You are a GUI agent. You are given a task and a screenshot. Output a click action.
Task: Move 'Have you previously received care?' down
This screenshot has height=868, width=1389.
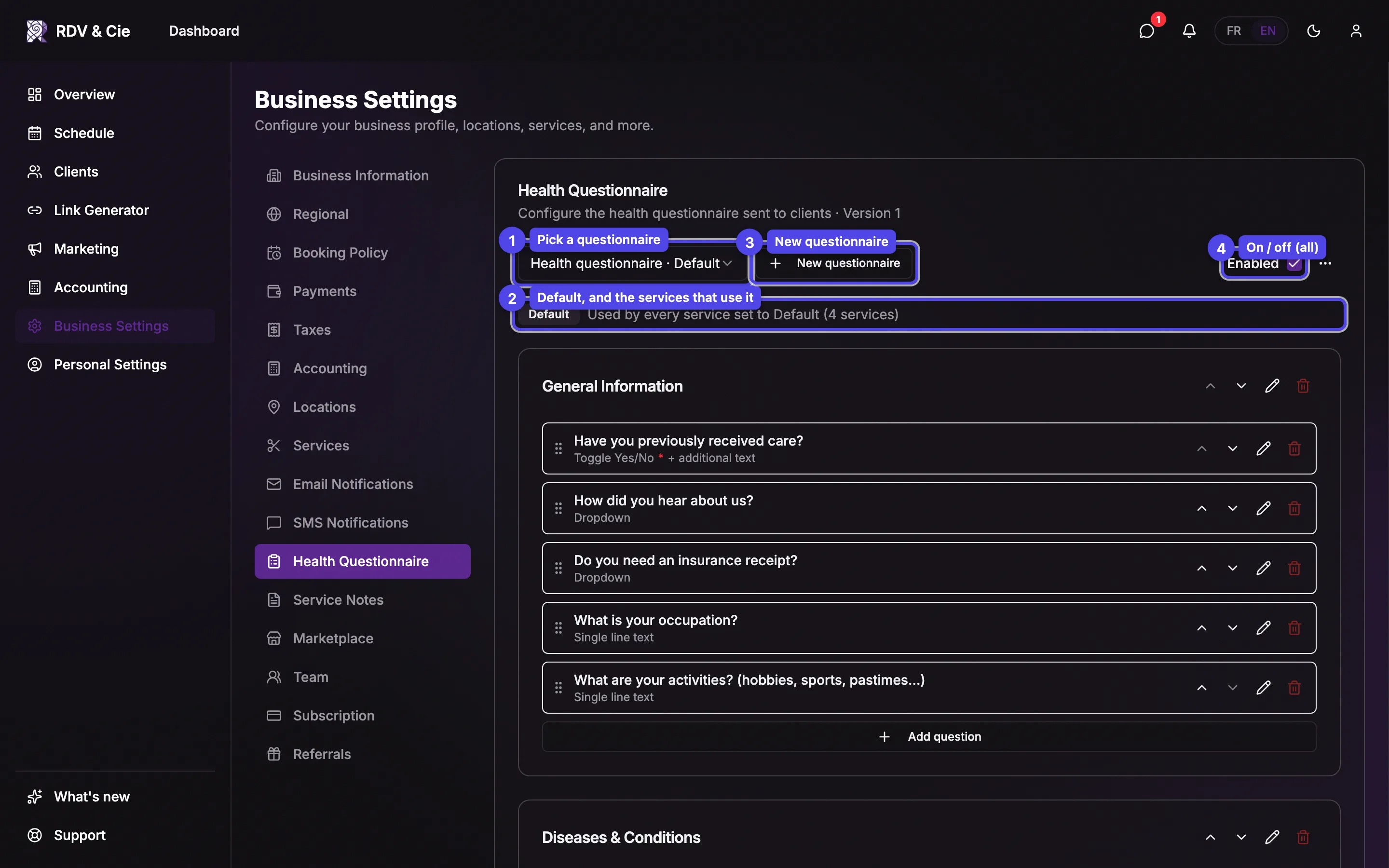coord(1232,448)
